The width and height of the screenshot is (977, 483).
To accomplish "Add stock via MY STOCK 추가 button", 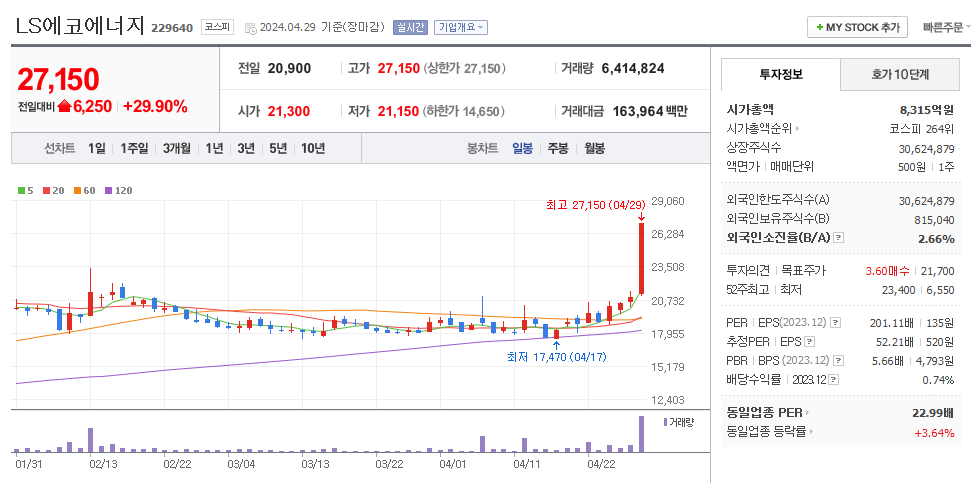I will [x=857, y=27].
